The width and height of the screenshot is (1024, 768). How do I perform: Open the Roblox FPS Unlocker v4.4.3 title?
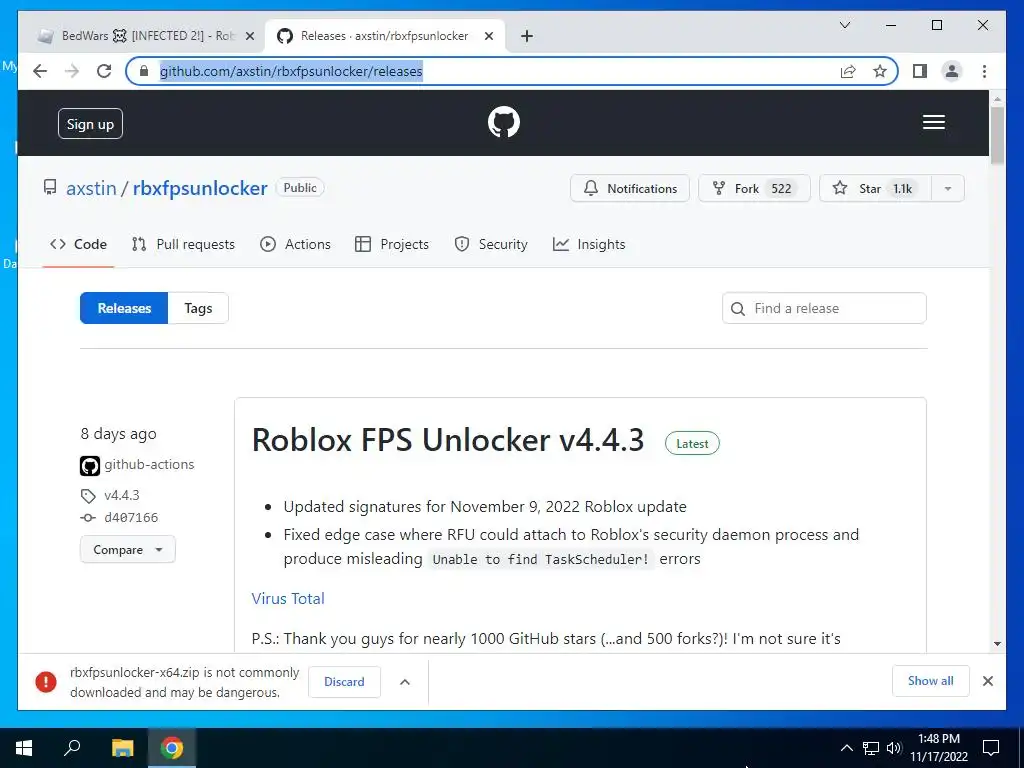(448, 440)
